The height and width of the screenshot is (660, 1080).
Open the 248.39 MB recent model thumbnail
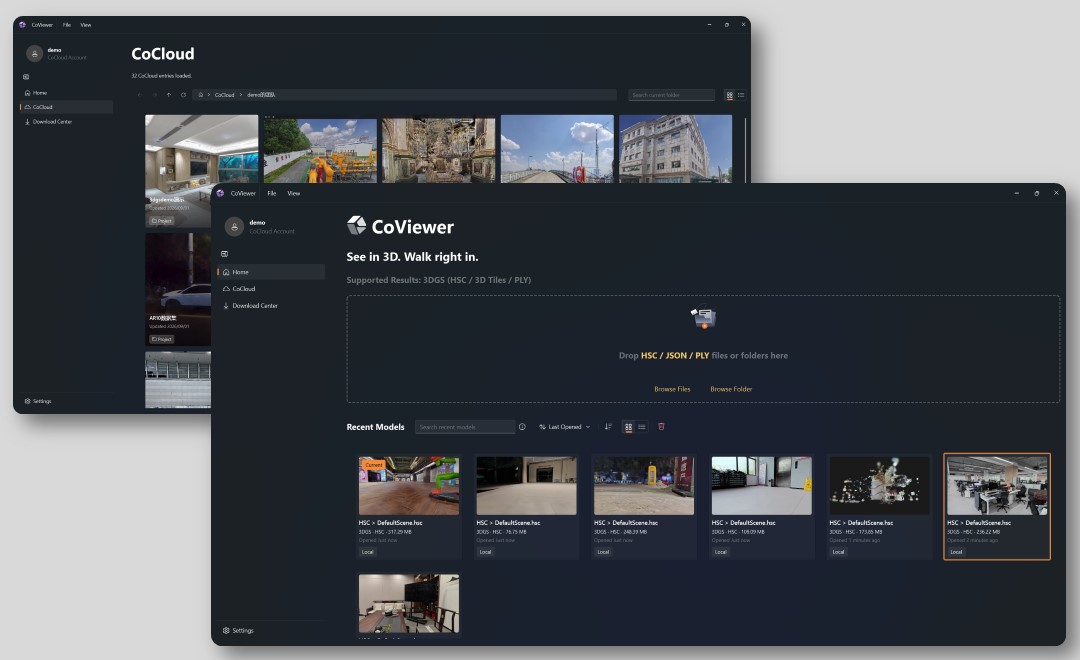[x=644, y=485]
